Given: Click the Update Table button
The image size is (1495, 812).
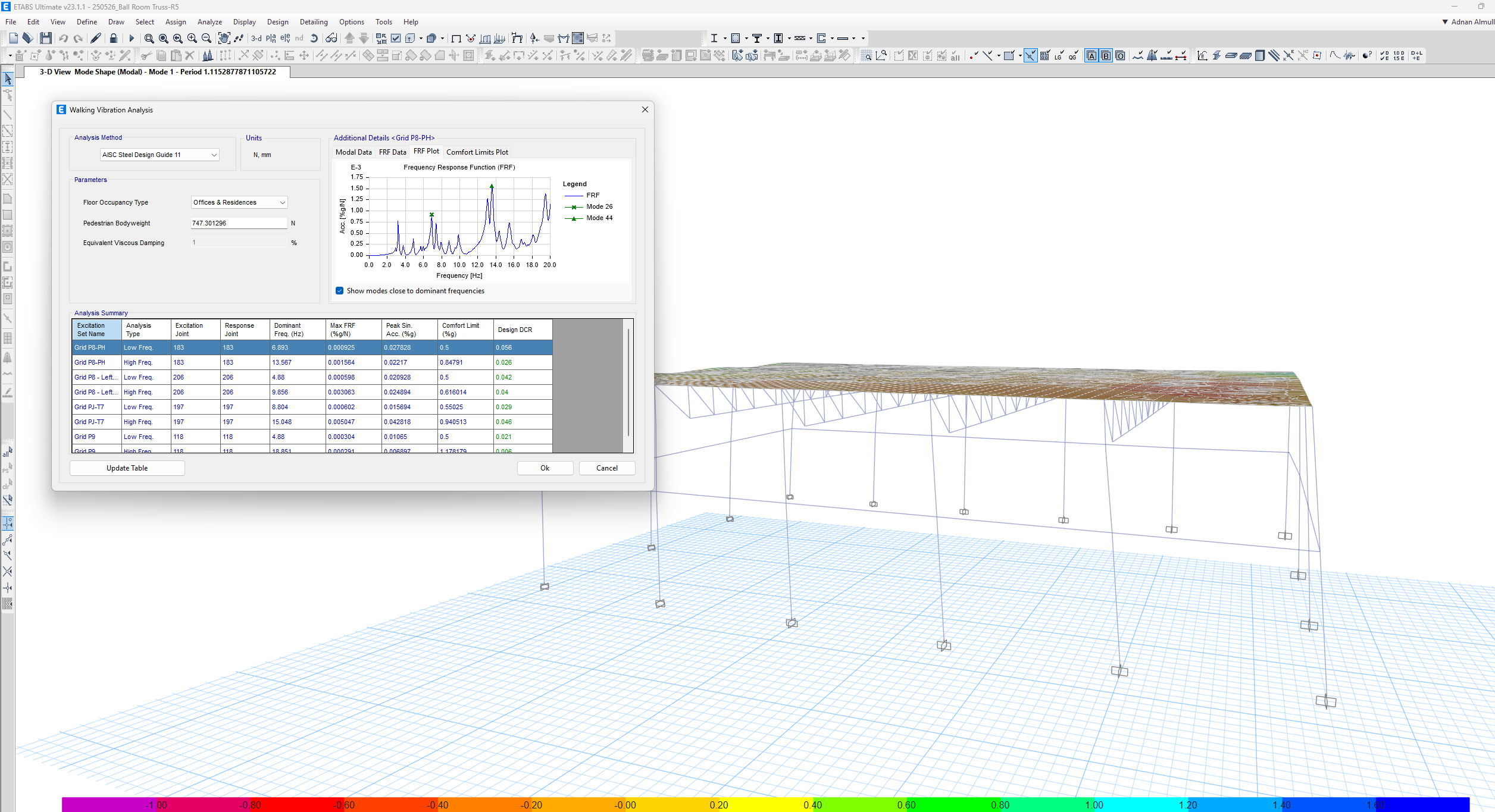Looking at the screenshot, I should (x=127, y=468).
